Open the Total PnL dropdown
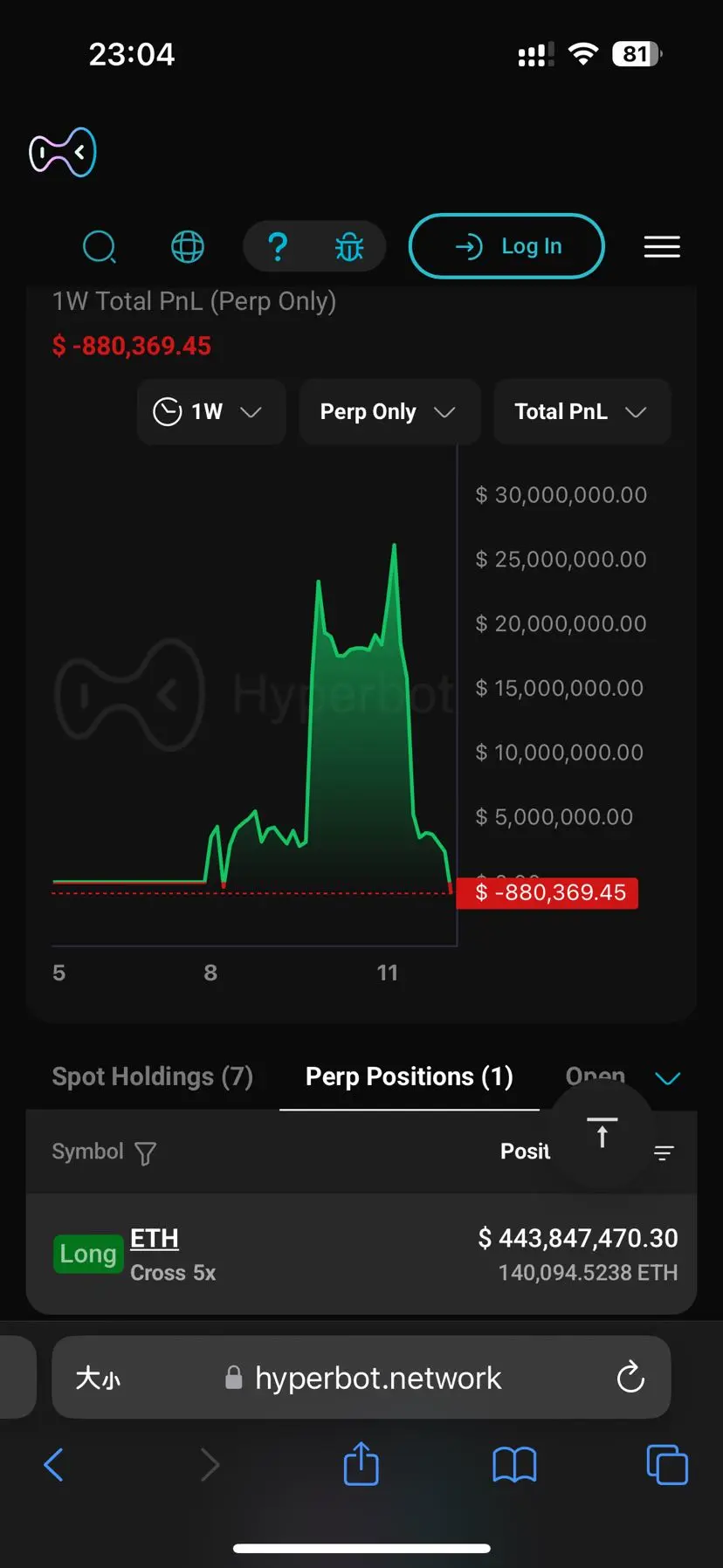Screen dimensions: 723x1568 [x=582, y=412]
